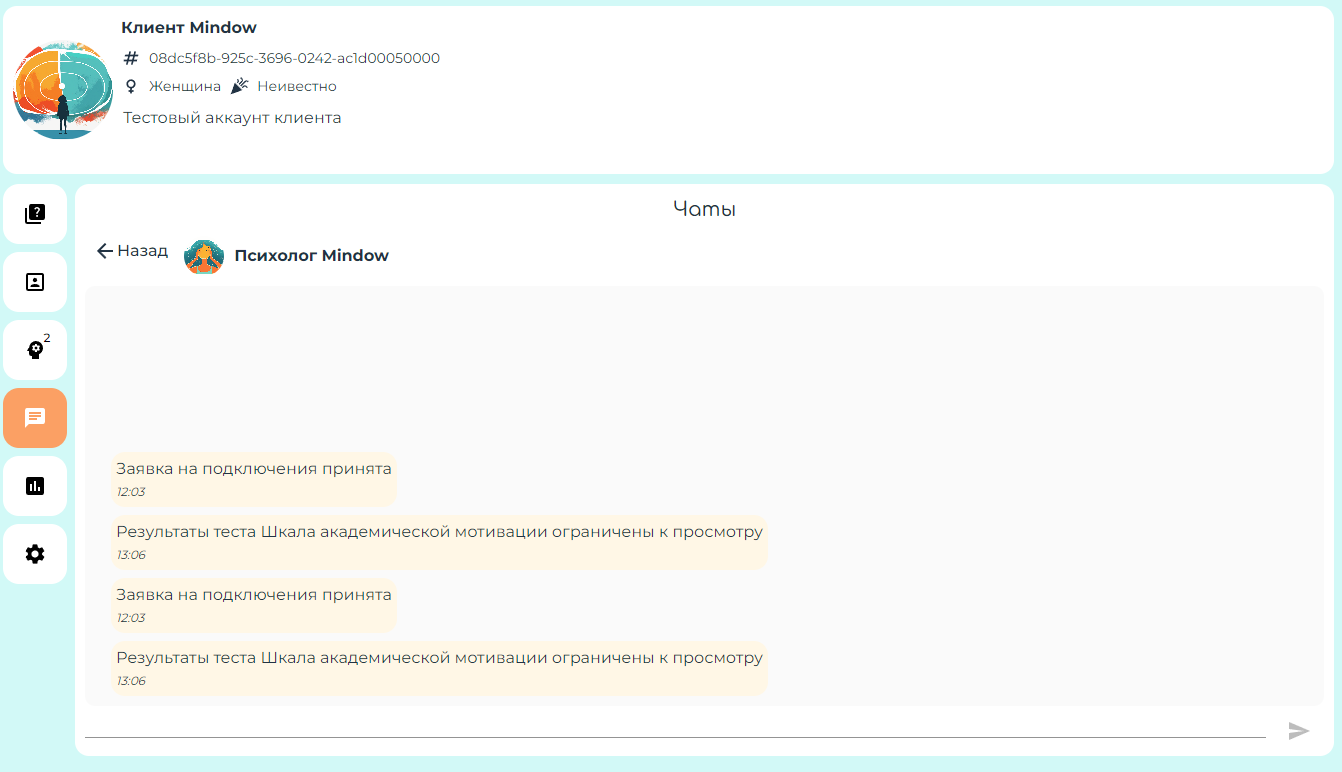Click the first Заявка на подключения принята message

point(254,479)
